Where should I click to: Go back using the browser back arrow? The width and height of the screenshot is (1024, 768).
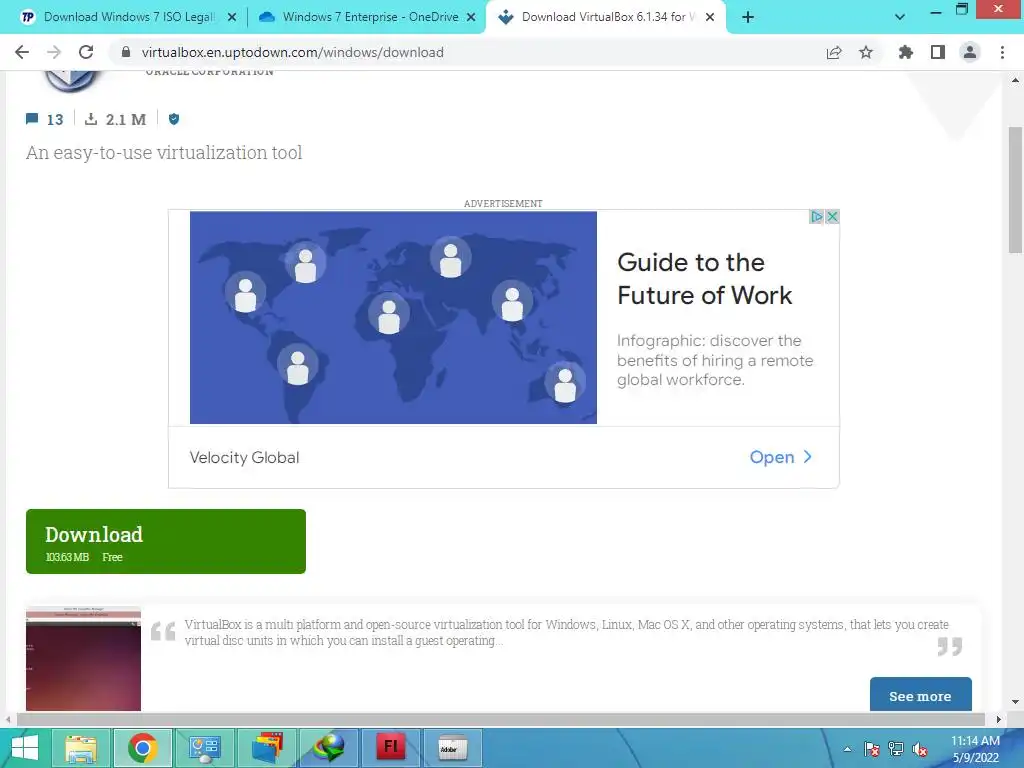(22, 52)
